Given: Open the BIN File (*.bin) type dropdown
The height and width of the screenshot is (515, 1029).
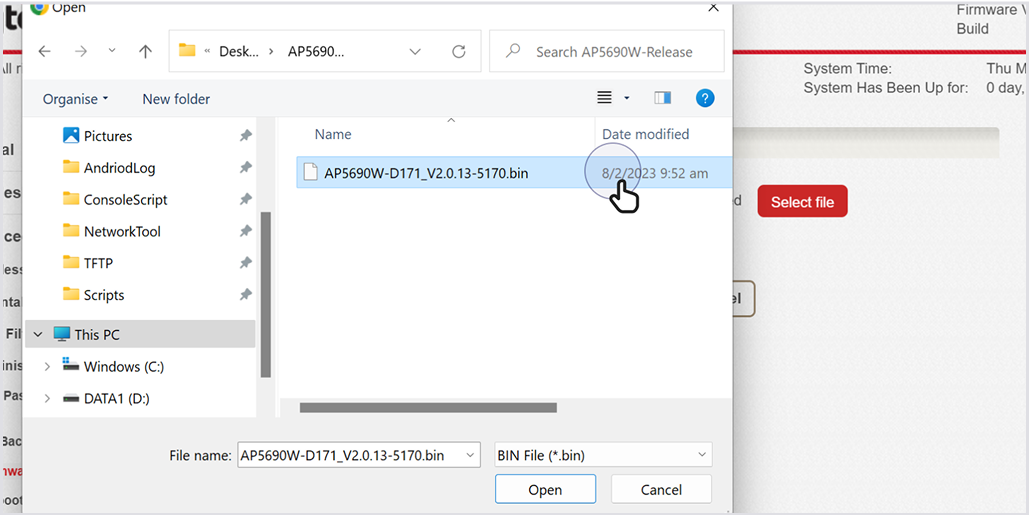Looking at the screenshot, I should coord(603,455).
